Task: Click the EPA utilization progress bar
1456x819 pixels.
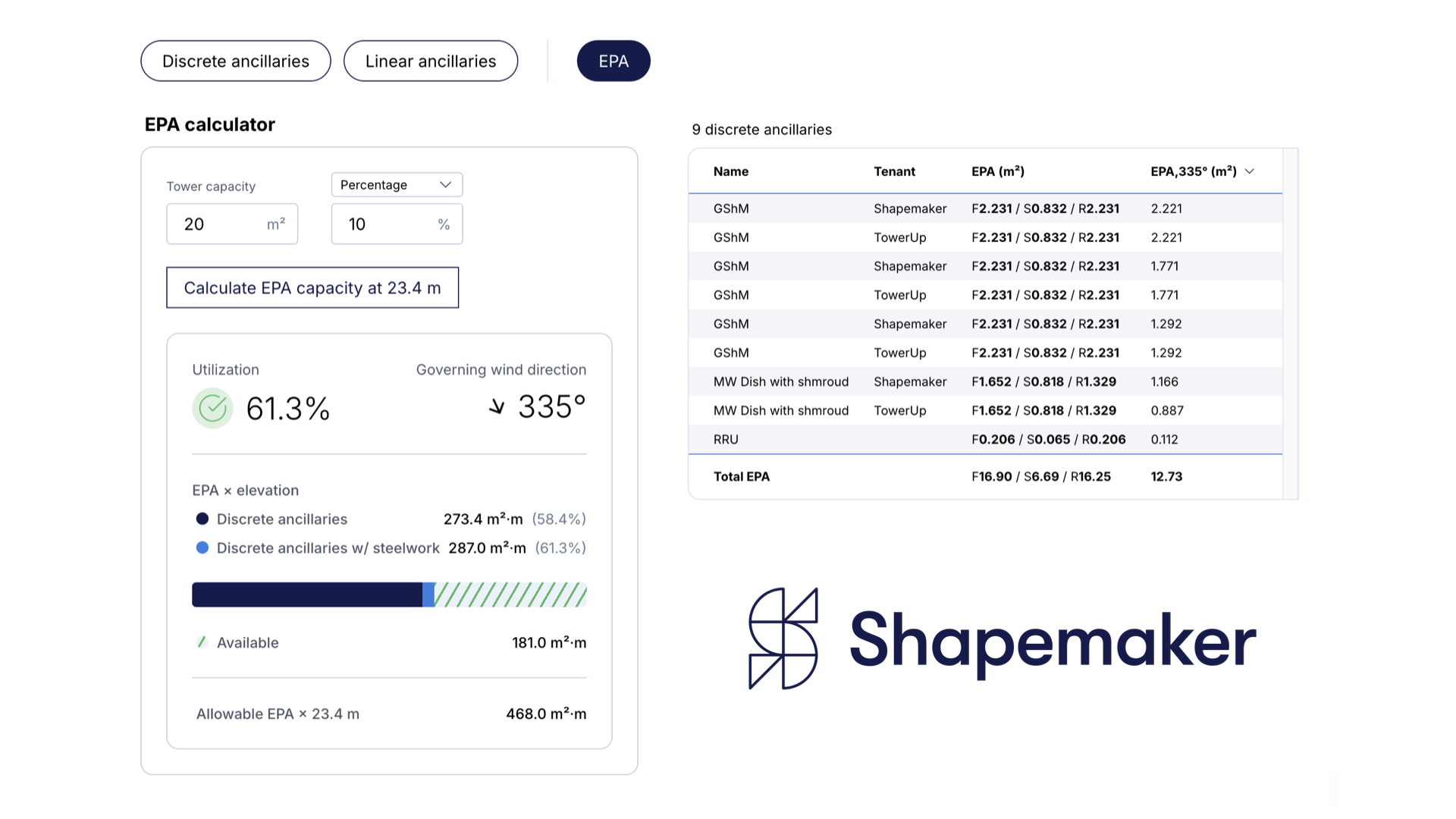Action: click(x=389, y=595)
